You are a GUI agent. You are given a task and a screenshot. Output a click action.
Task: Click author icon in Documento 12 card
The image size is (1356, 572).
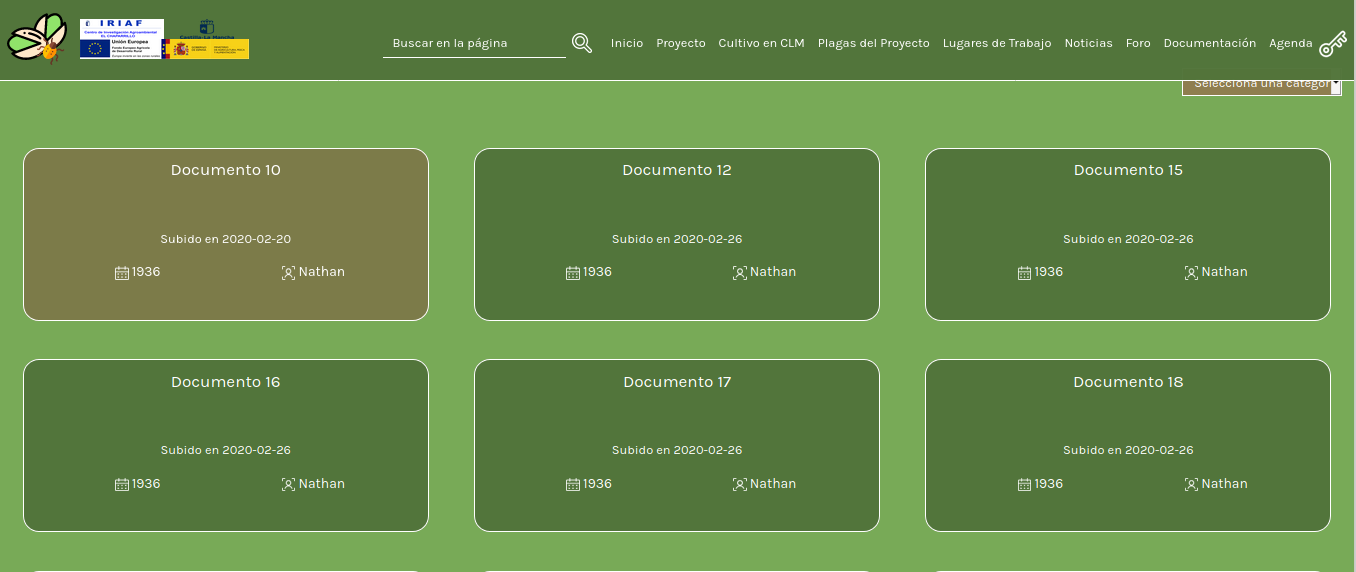coord(740,272)
